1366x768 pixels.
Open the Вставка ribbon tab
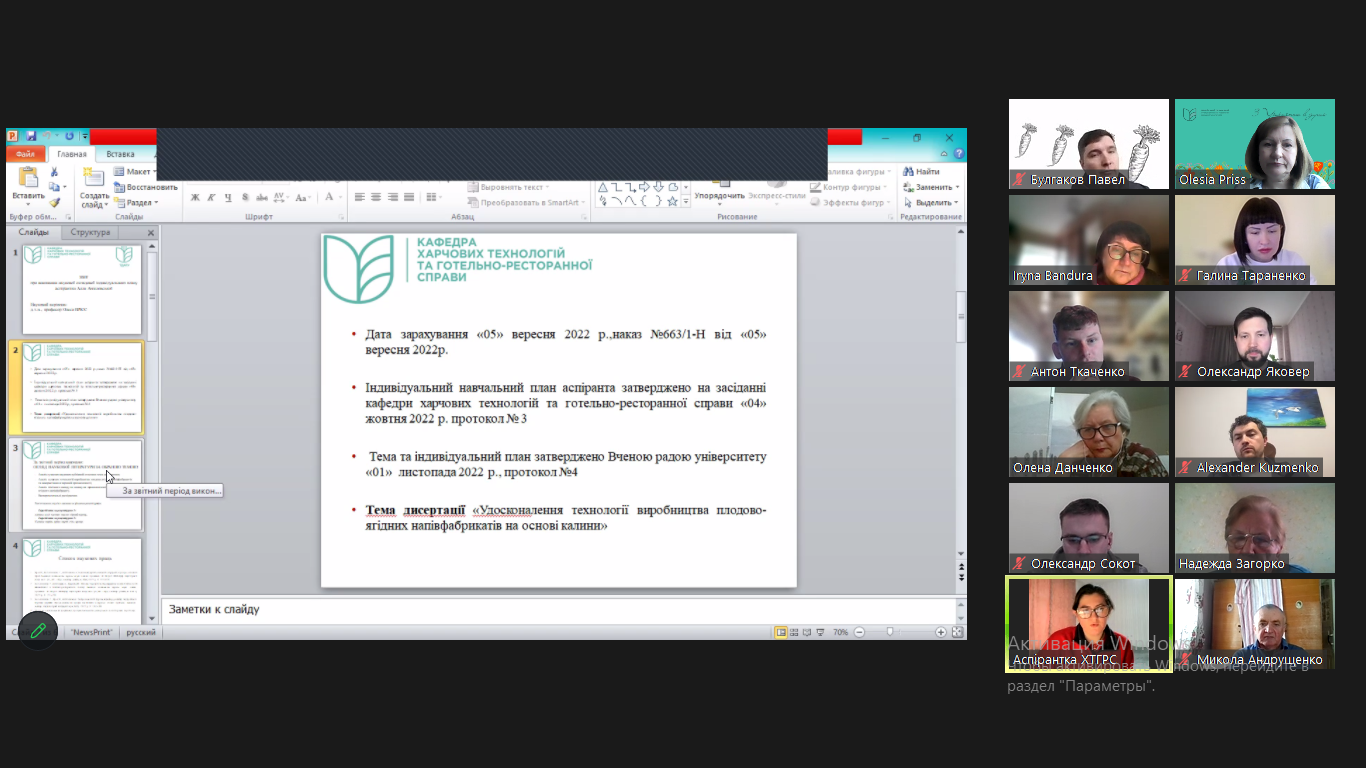point(121,154)
